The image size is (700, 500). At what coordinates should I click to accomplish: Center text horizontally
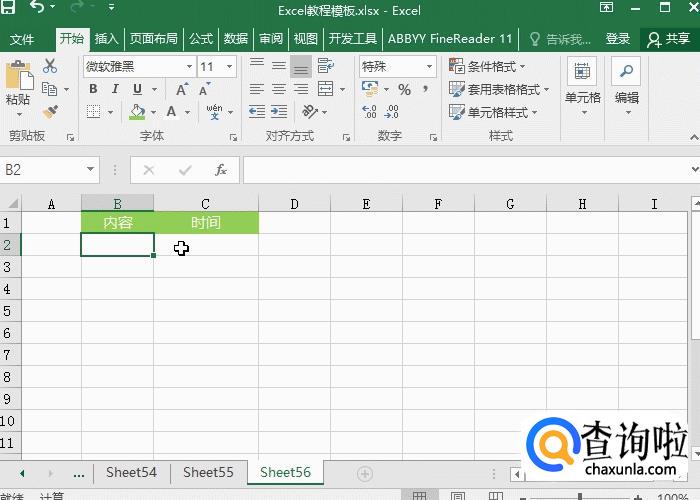coord(279,89)
